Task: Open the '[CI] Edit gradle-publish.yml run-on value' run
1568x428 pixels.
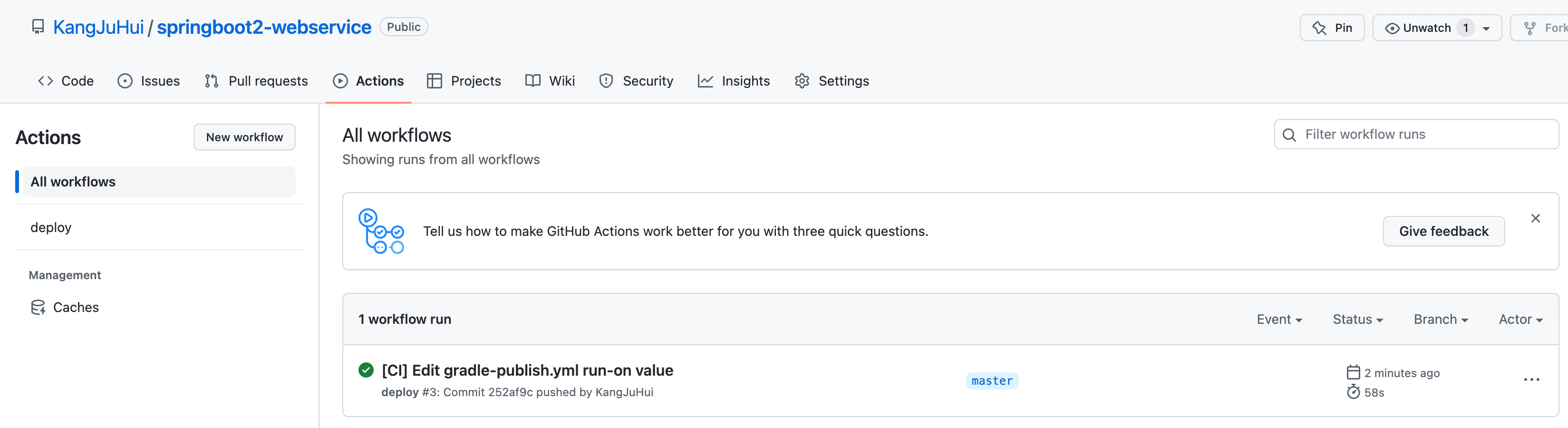Action: pyautogui.click(x=527, y=370)
